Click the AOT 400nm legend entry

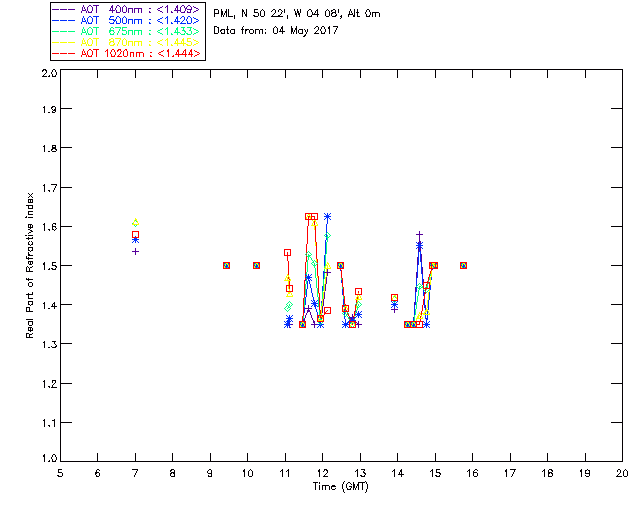(127, 9)
